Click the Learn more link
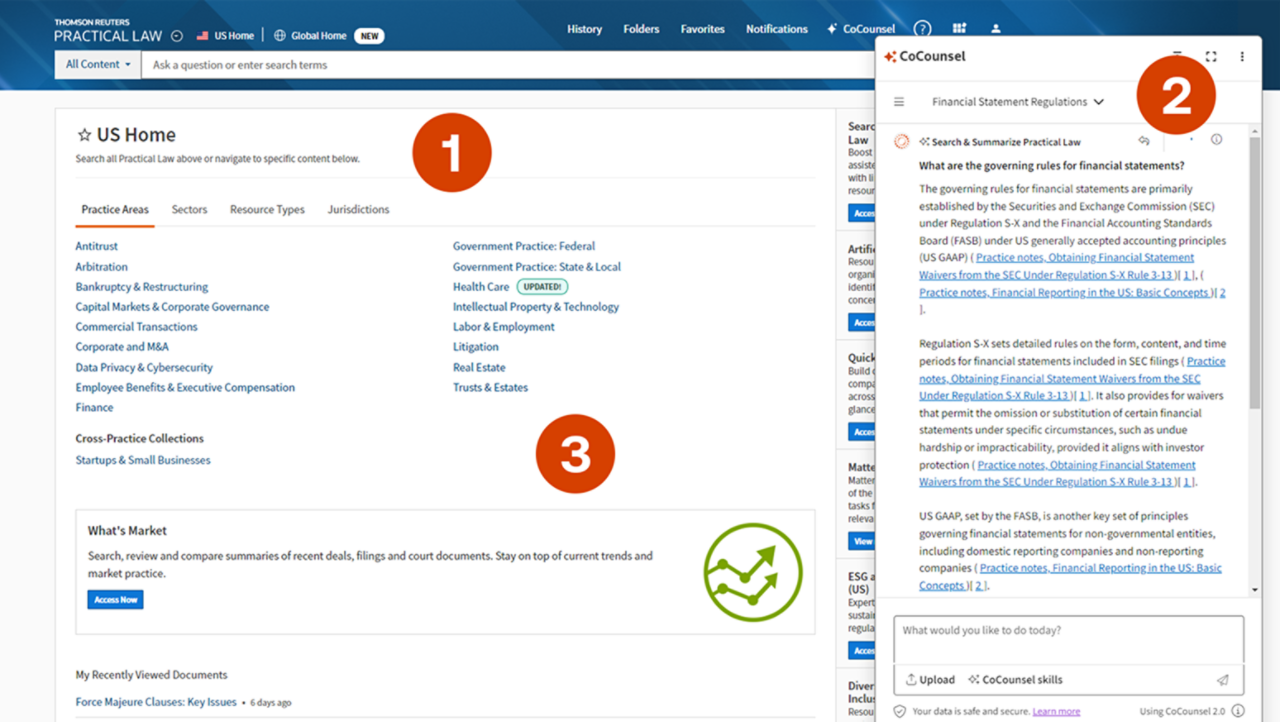 [x=1056, y=712]
